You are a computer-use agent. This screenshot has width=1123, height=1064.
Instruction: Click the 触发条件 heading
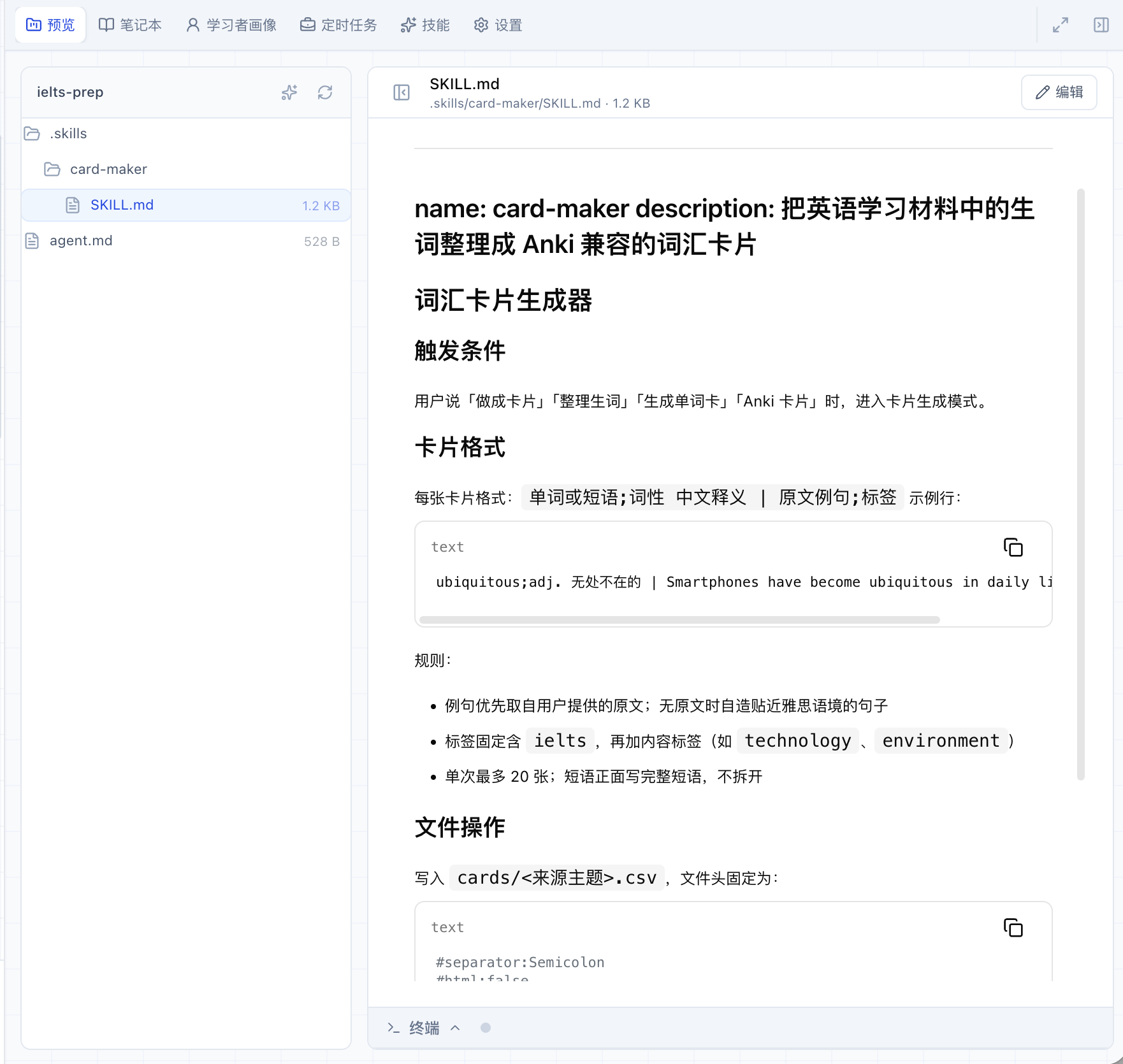[460, 351]
